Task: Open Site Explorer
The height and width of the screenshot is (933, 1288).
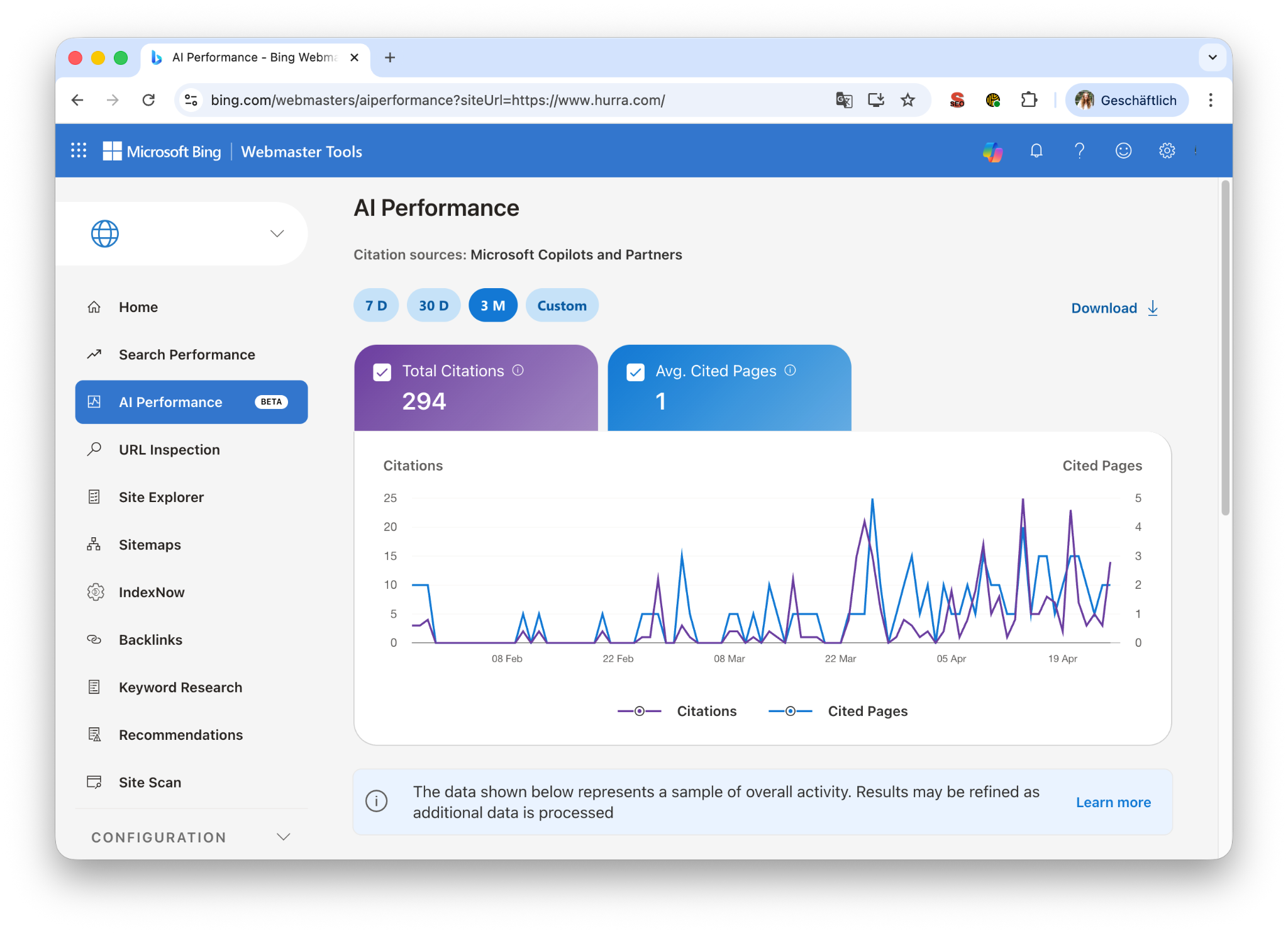Action: 160,496
